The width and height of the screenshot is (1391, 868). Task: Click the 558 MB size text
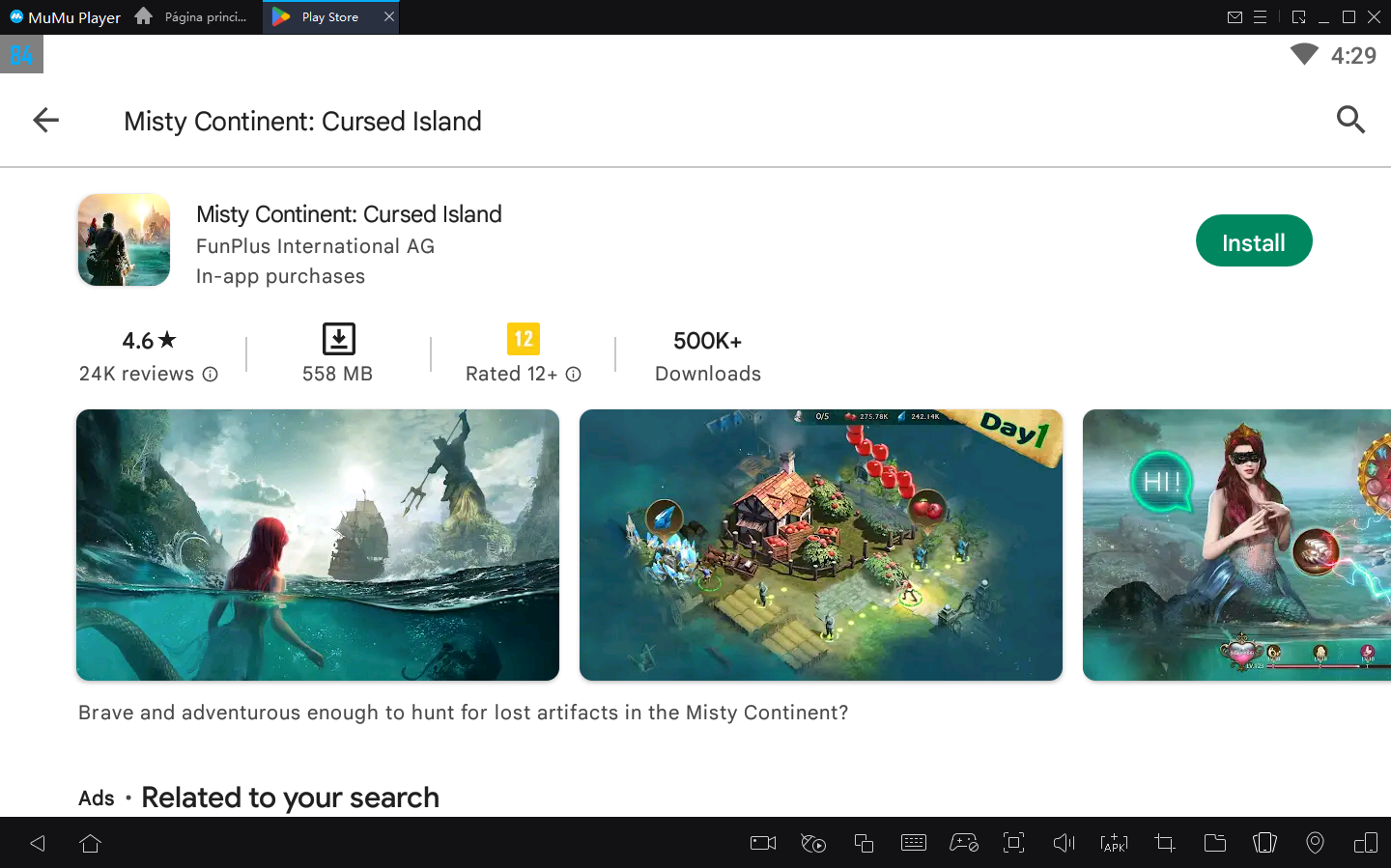point(337,374)
